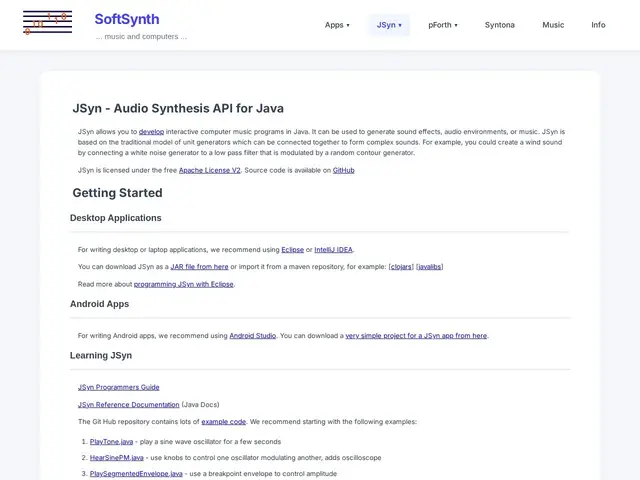Image resolution: width=640 pixels, height=480 pixels.
Task: Open the Android Studio link
Action: pos(253,336)
